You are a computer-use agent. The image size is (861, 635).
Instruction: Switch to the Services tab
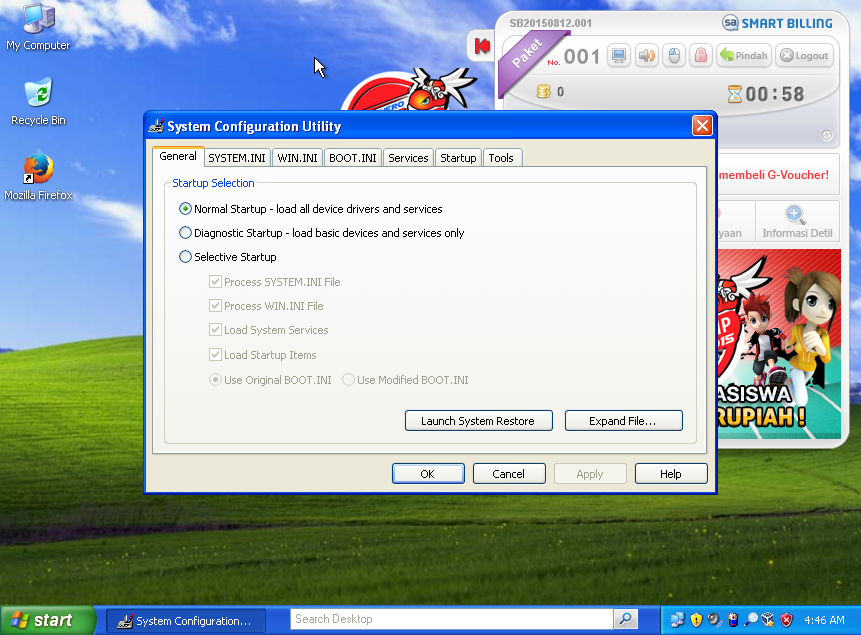[x=408, y=158]
